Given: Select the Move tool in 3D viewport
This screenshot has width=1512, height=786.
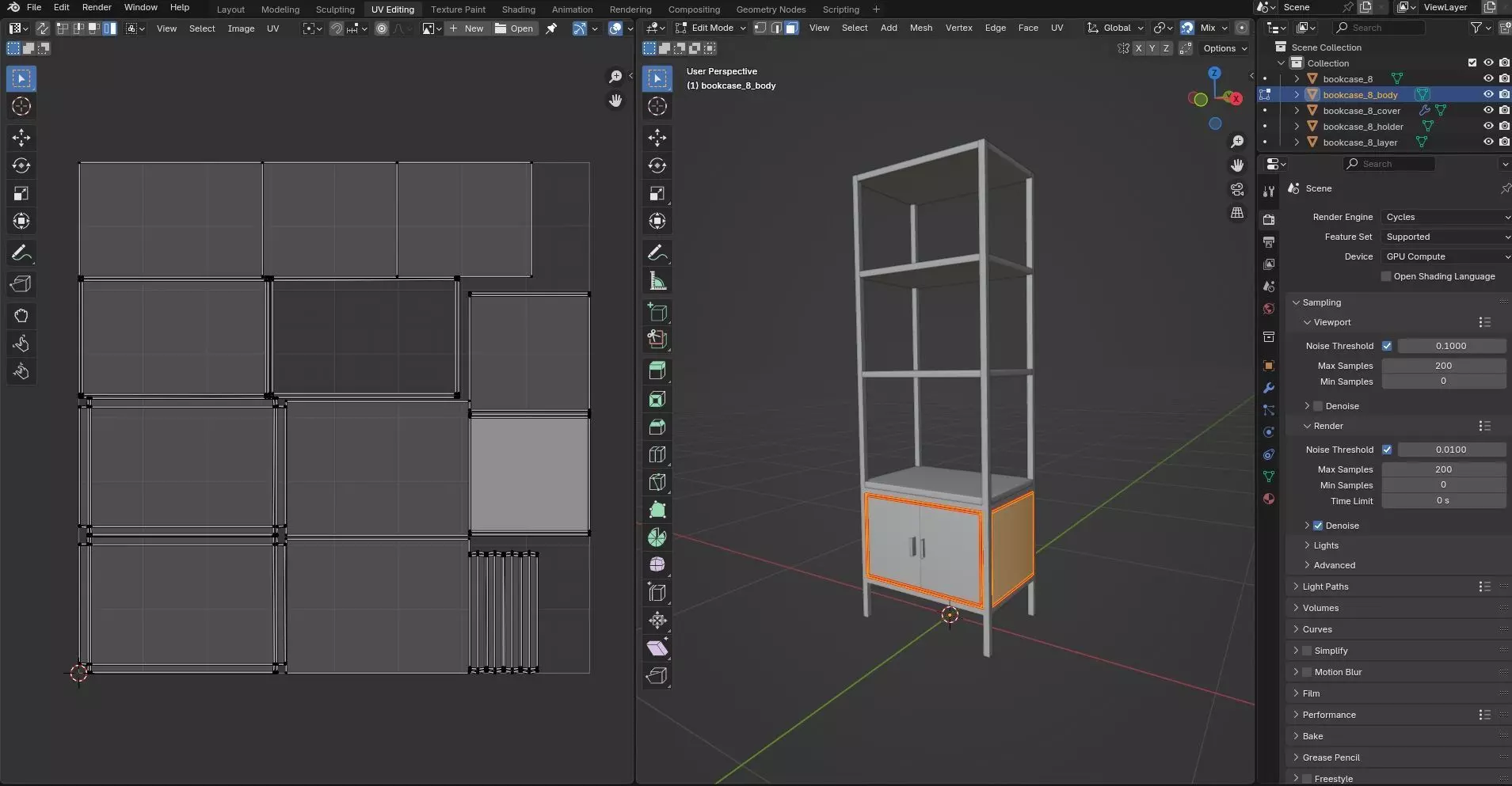Looking at the screenshot, I should (657, 138).
